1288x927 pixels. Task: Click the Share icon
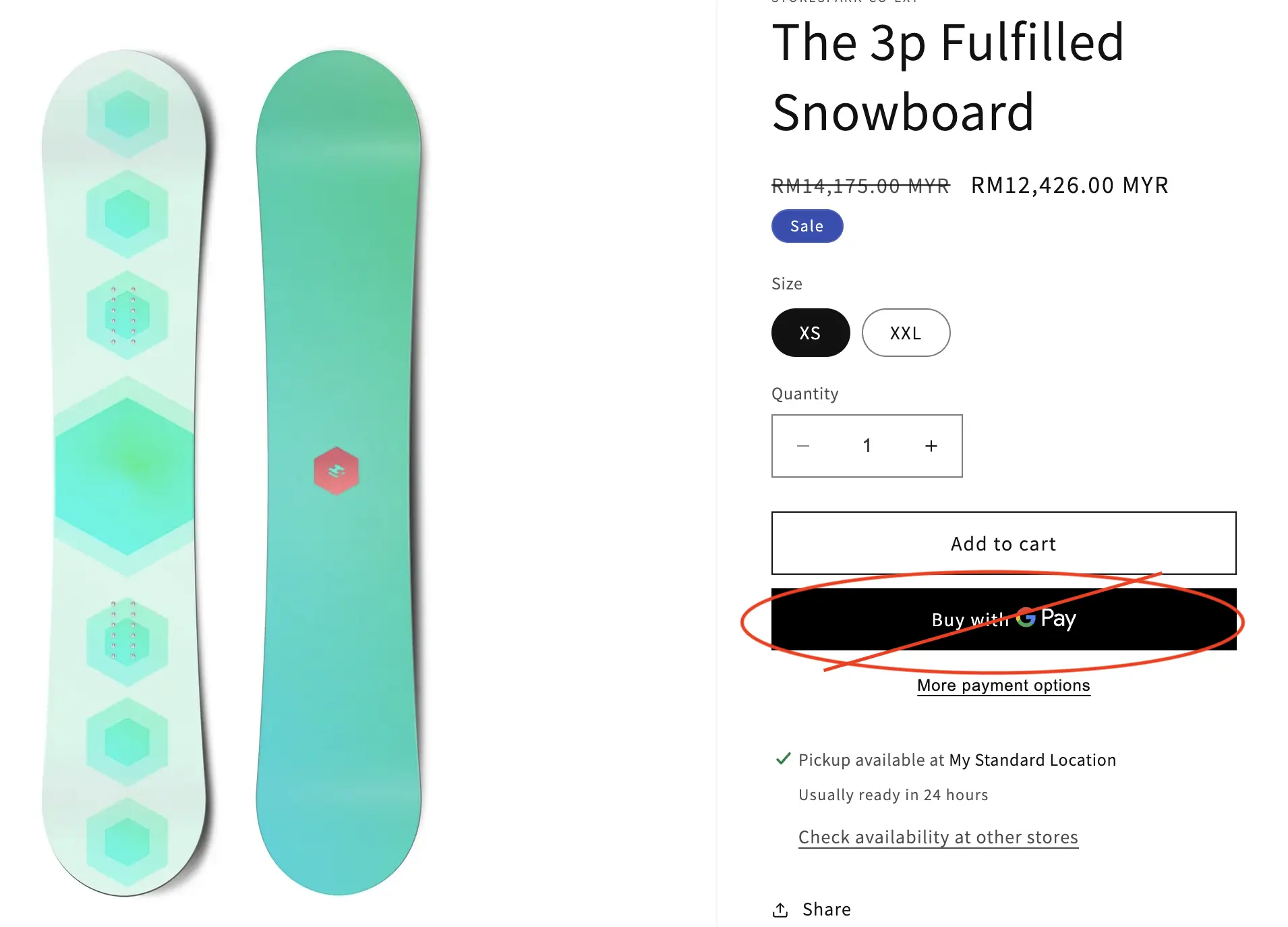pyautogui.click(x=780, y=909)
